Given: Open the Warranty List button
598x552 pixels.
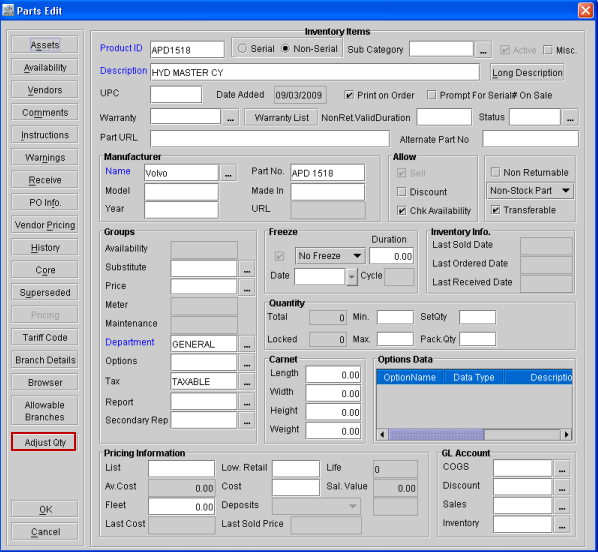Looking at the screenshot, I should pyautogui.click(x=281, y=117).
